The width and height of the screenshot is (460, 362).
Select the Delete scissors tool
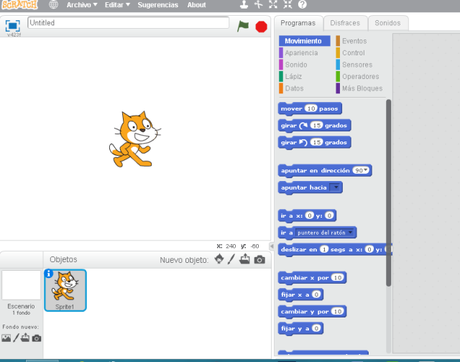coord(258,4)
